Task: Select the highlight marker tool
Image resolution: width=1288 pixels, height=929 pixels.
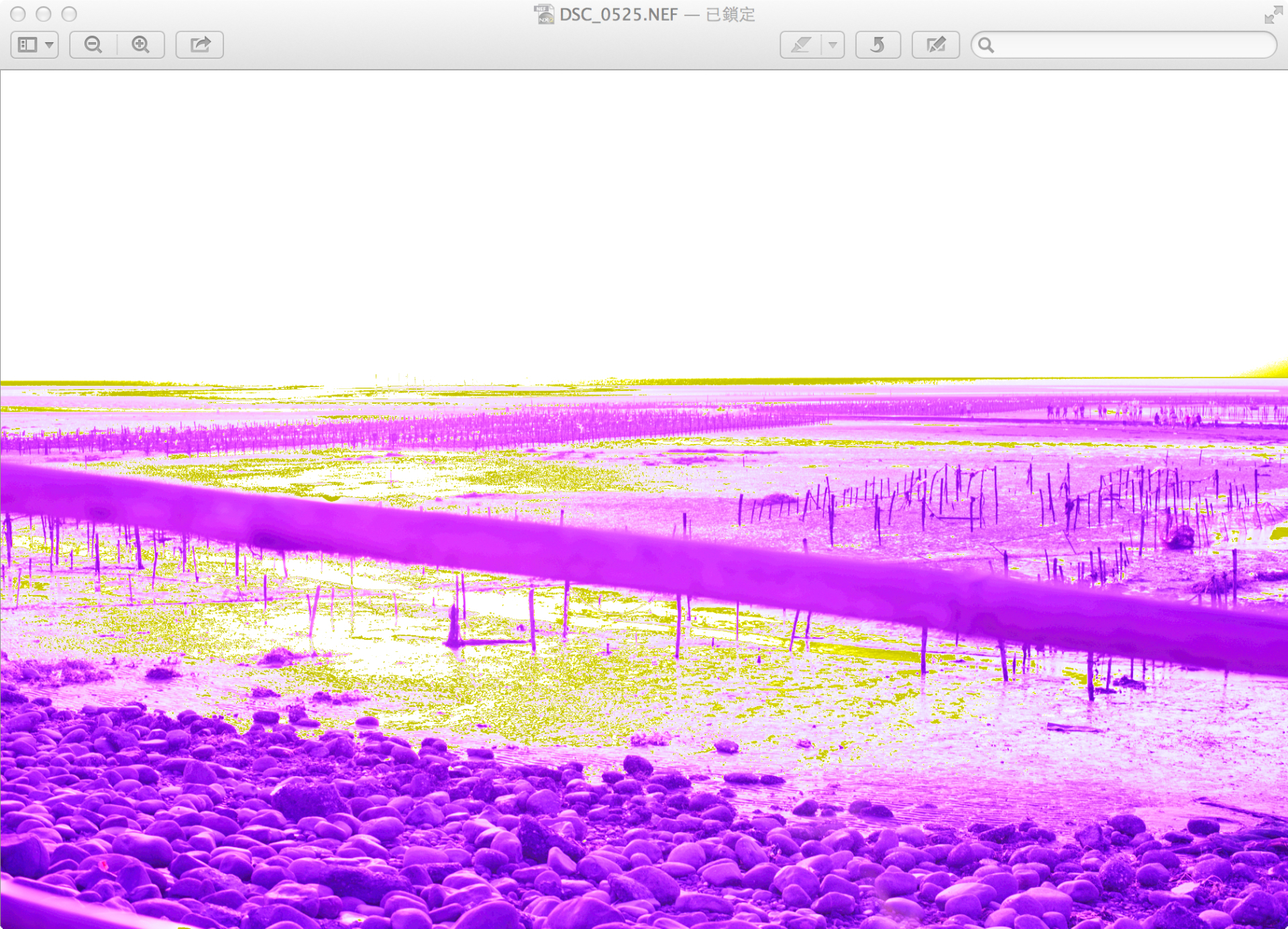Action: [x=801, y=45]
